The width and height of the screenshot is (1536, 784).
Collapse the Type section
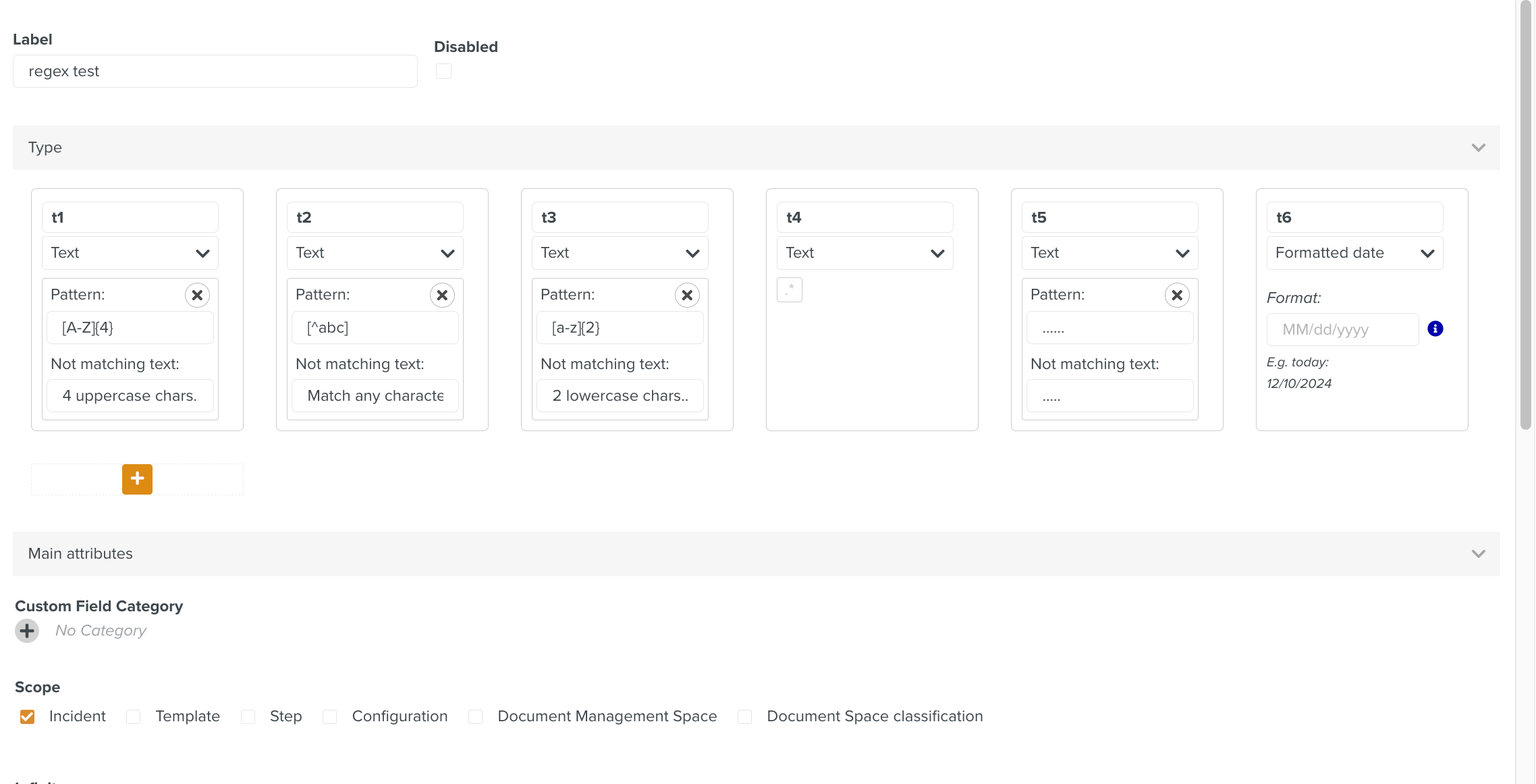[1479, 148]
